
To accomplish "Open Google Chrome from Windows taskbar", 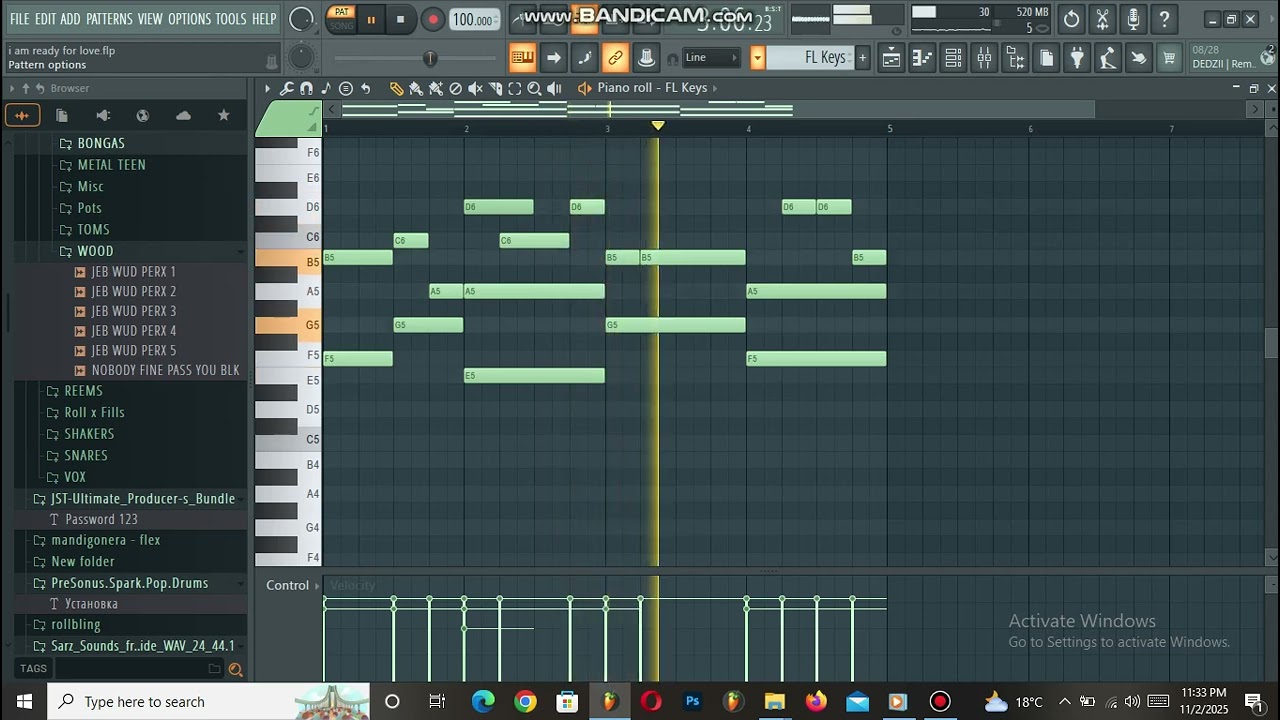I will click(525, 701).
